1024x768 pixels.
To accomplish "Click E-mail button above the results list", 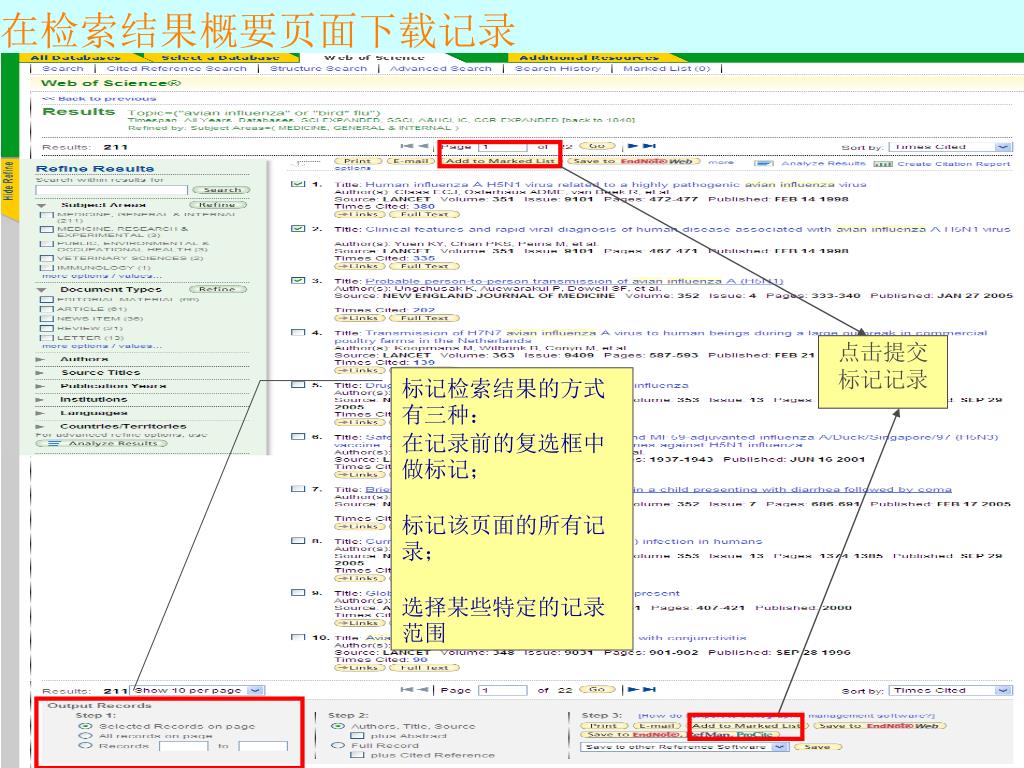I will coord(411,161).
